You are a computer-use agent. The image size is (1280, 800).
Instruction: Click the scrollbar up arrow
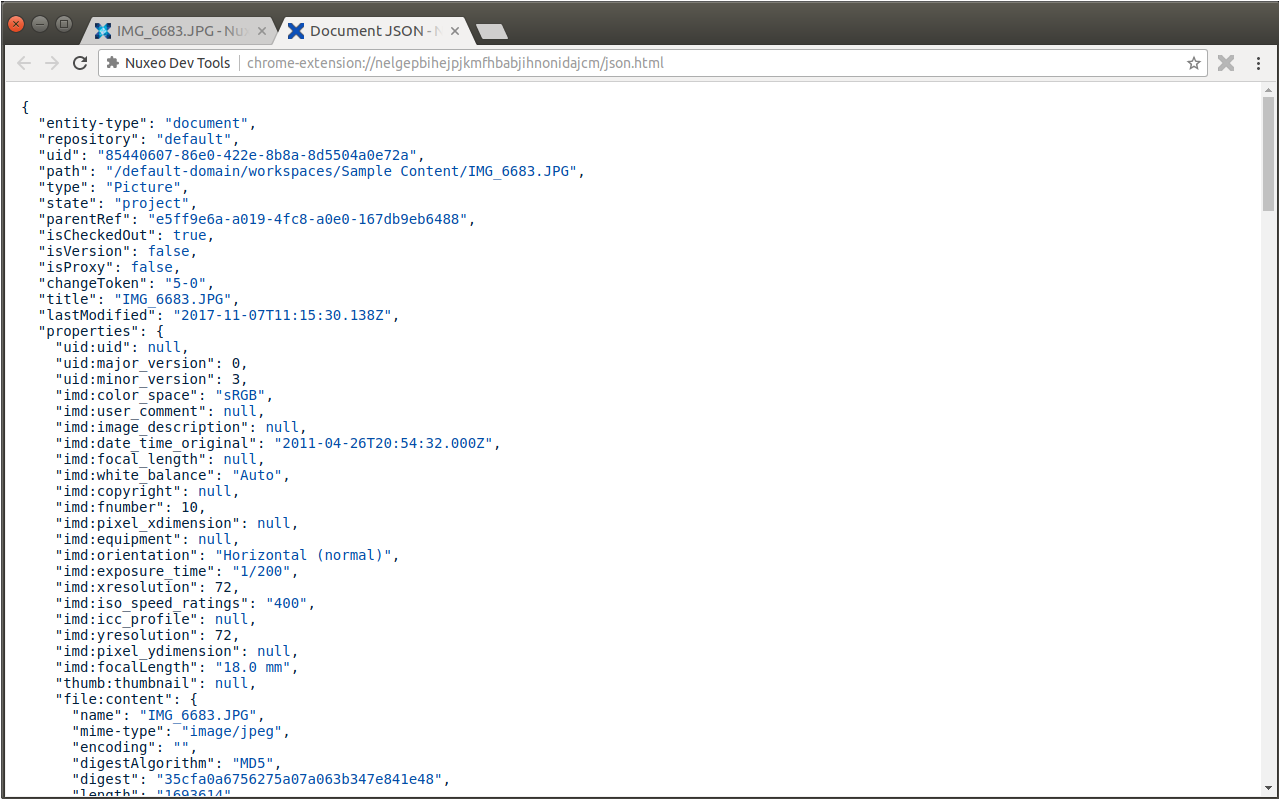tap(1269, 89)
